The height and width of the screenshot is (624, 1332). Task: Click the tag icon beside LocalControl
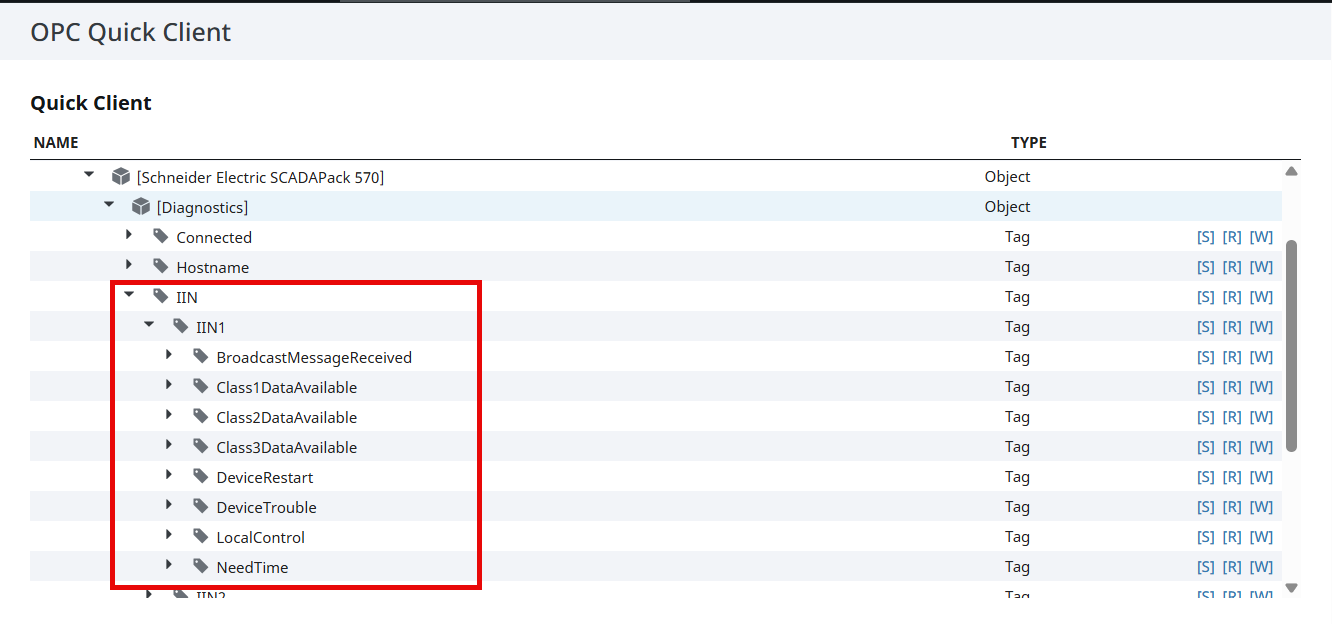pos(201,536)
